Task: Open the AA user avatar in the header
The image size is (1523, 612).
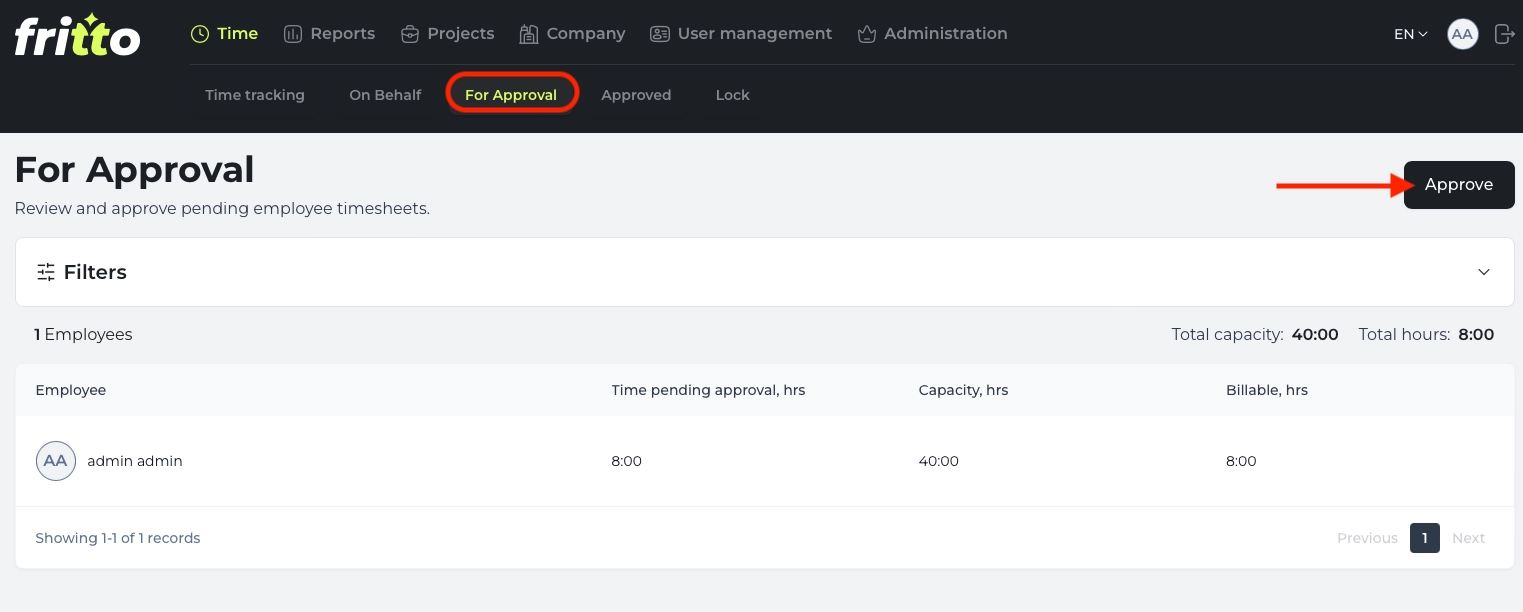Action: pos(1463,34)
